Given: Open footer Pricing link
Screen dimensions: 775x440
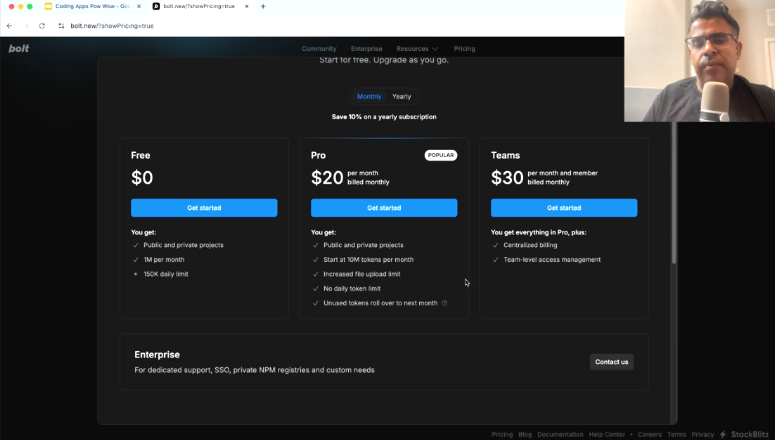Looking at the screenshot, I should tap(502, 435).
